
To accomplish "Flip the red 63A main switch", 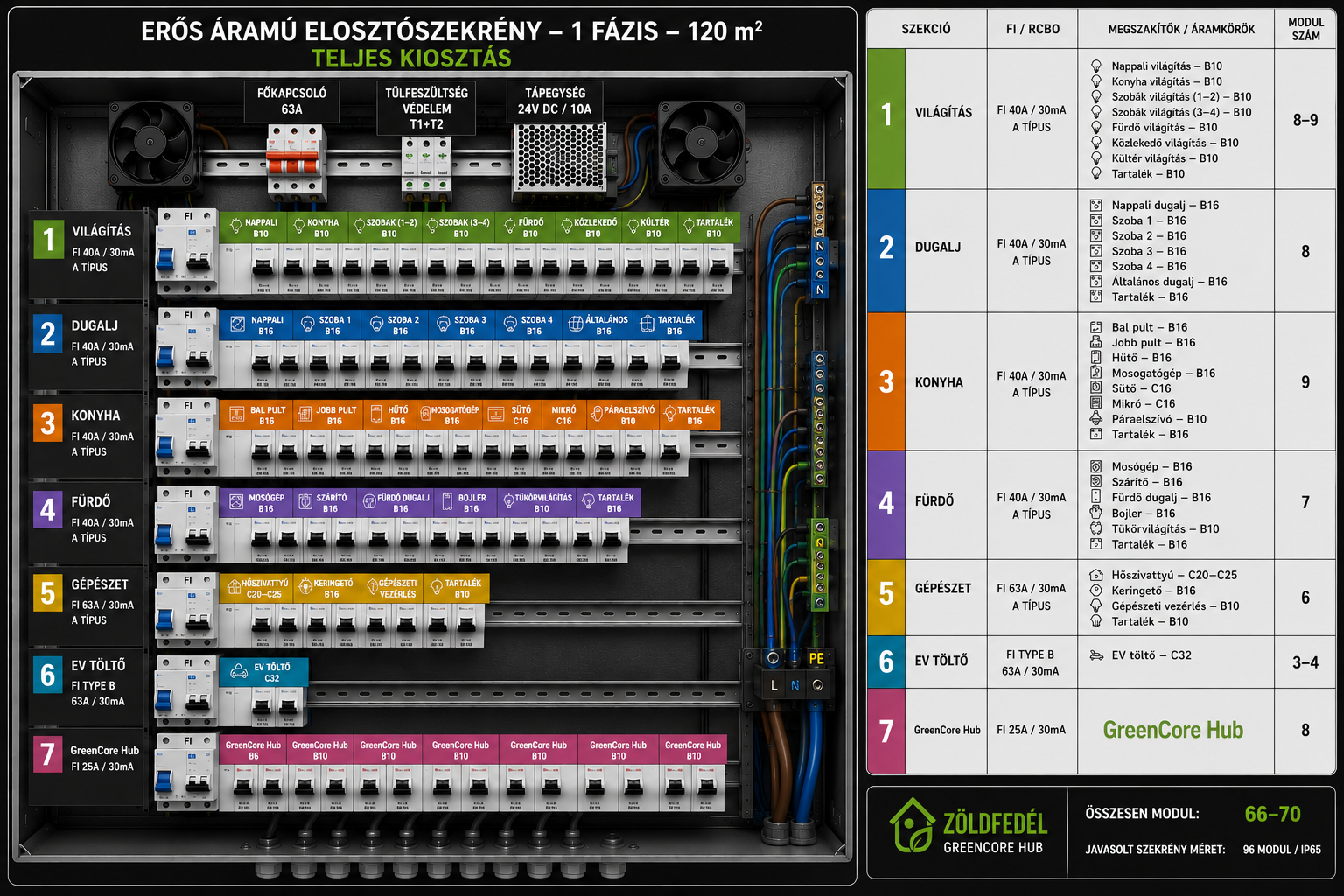I will pyautogui.click(x=295, y=164).
